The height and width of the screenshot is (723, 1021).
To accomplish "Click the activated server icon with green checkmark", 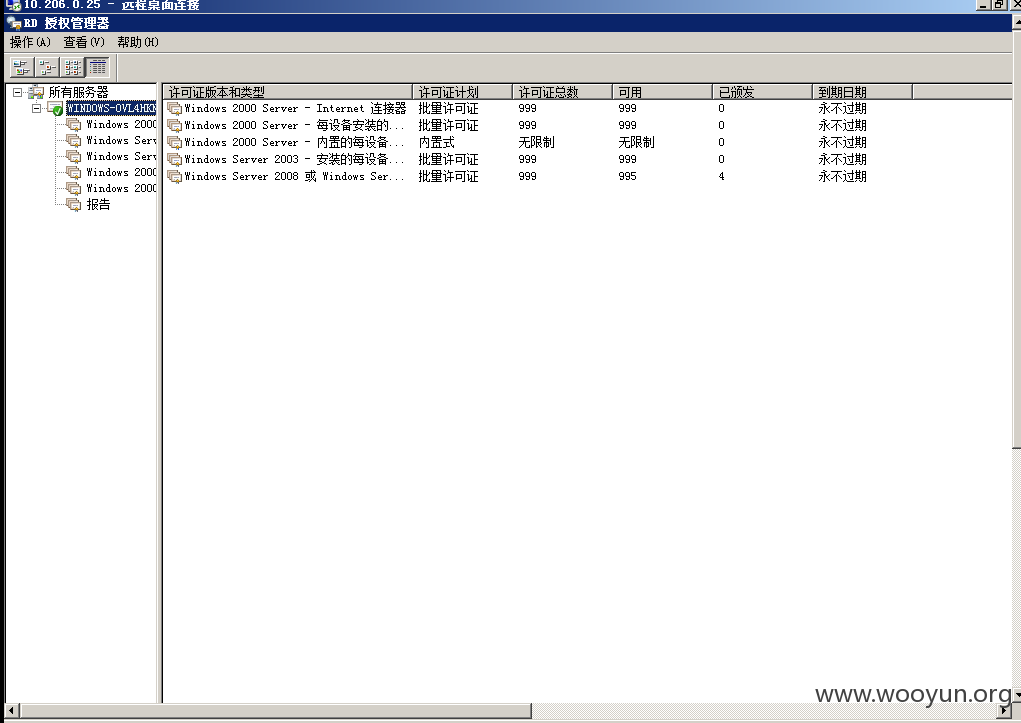I will [x=55, y=108].
